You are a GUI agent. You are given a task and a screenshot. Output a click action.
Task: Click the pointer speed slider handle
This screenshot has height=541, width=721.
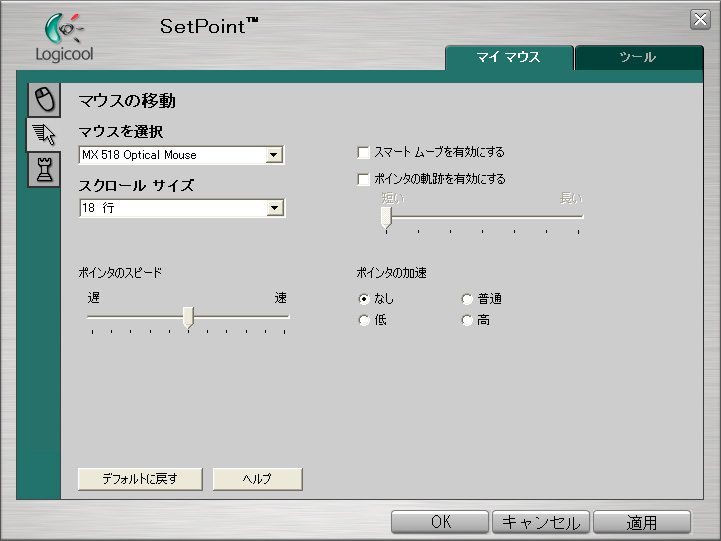point(188,317)
